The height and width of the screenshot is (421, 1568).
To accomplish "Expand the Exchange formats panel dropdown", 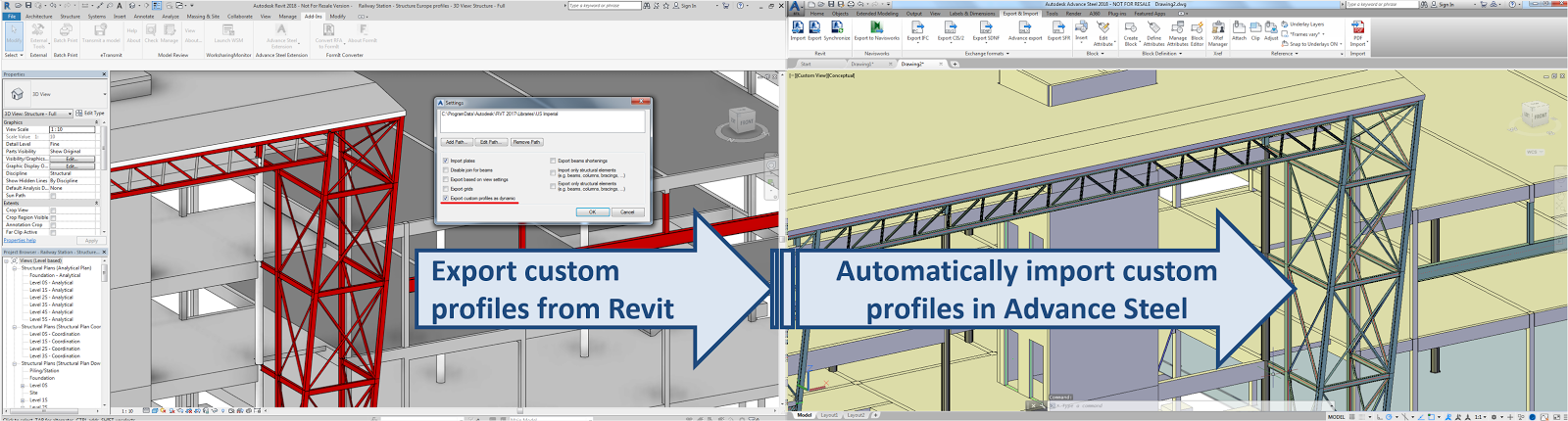I will (986, 54).
